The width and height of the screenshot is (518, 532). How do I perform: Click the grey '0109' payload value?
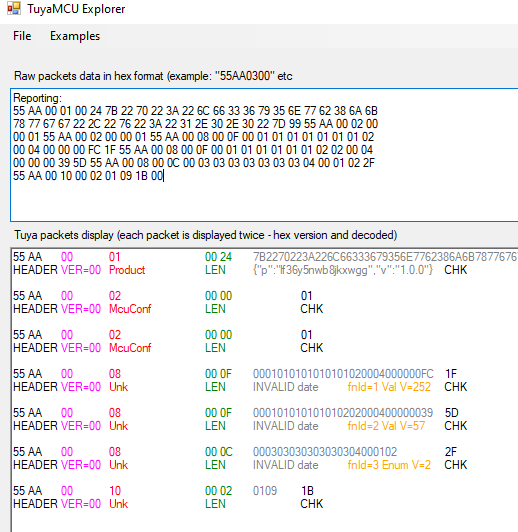coord(265,491)
